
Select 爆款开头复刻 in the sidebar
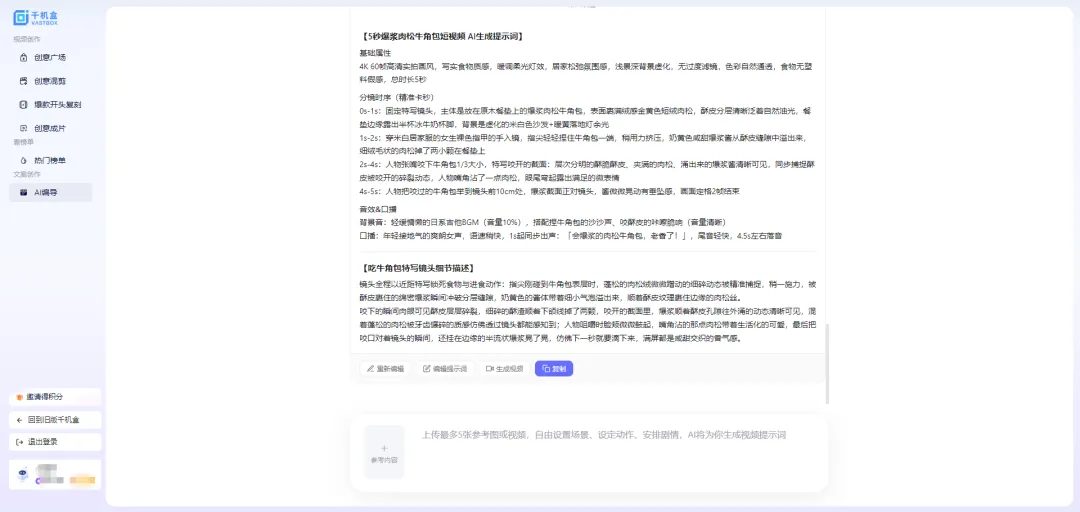pyautogui.click(x=50, y=105)
